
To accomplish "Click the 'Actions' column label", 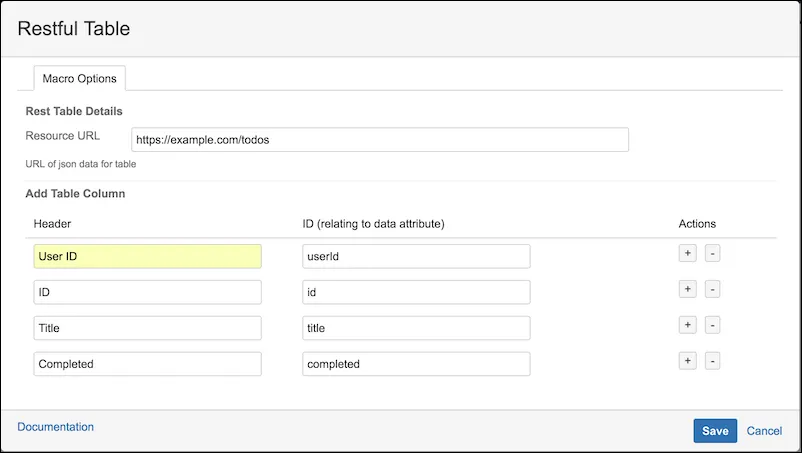I will (x=697, y=223).
